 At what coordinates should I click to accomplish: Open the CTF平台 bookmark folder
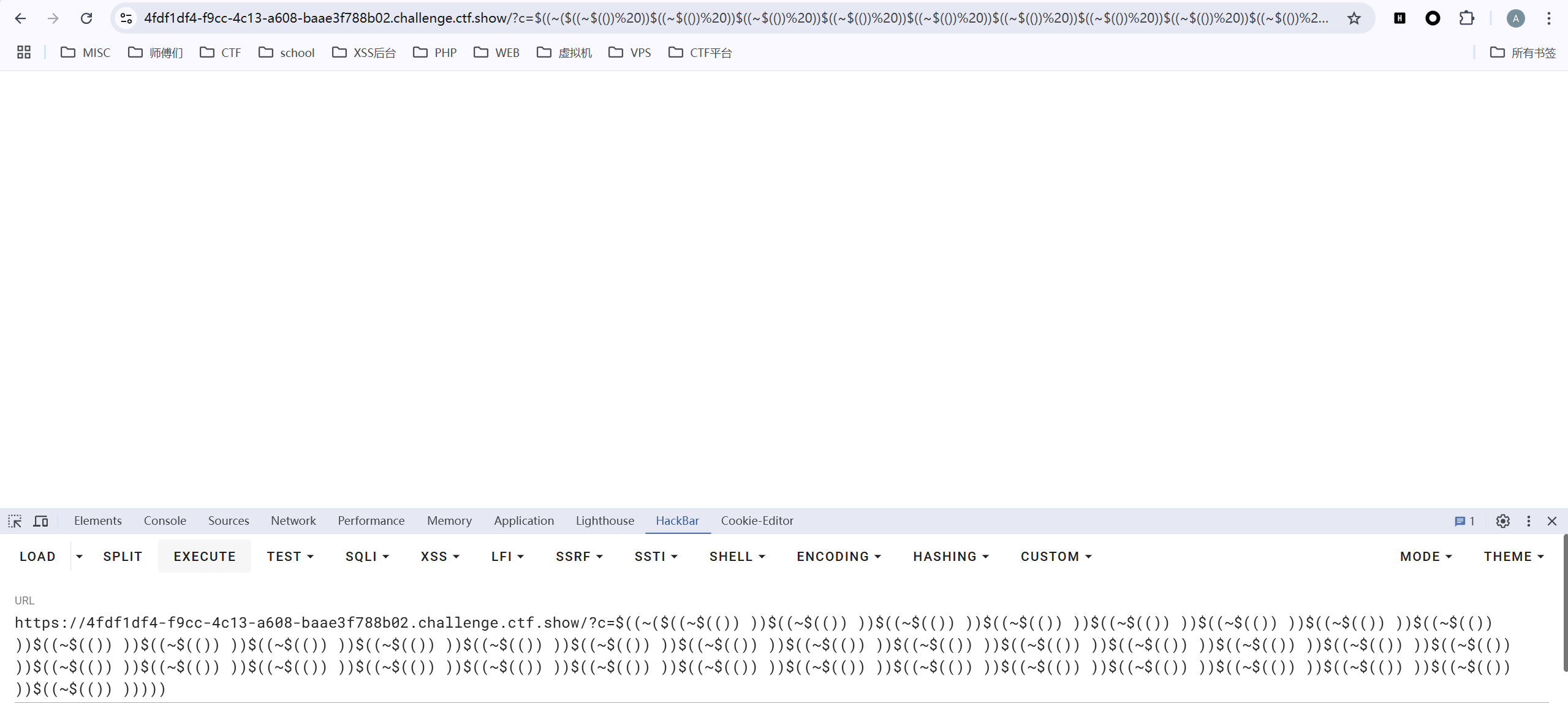tap(700, 53)
